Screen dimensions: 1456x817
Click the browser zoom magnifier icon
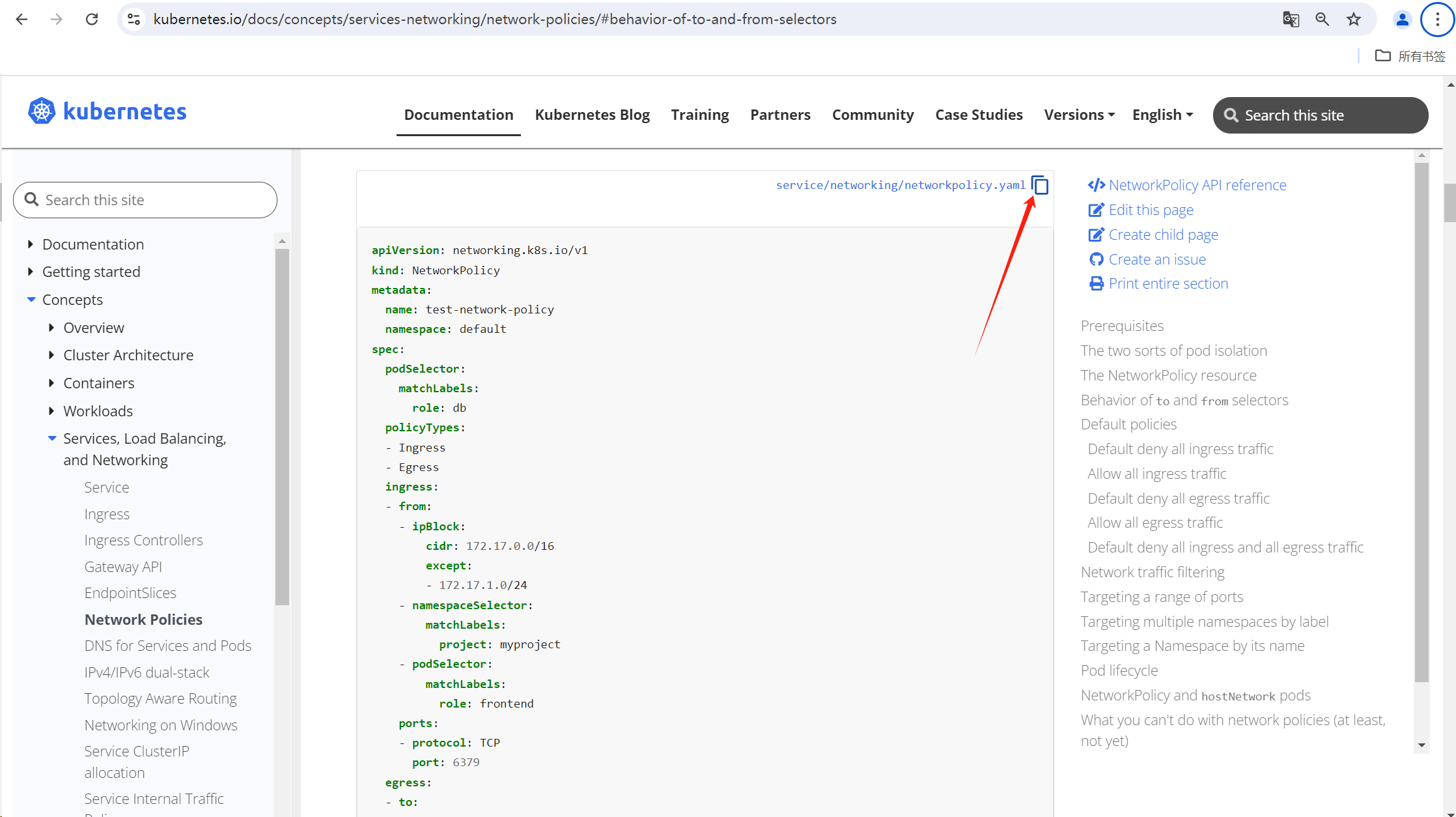(1322, 19)
